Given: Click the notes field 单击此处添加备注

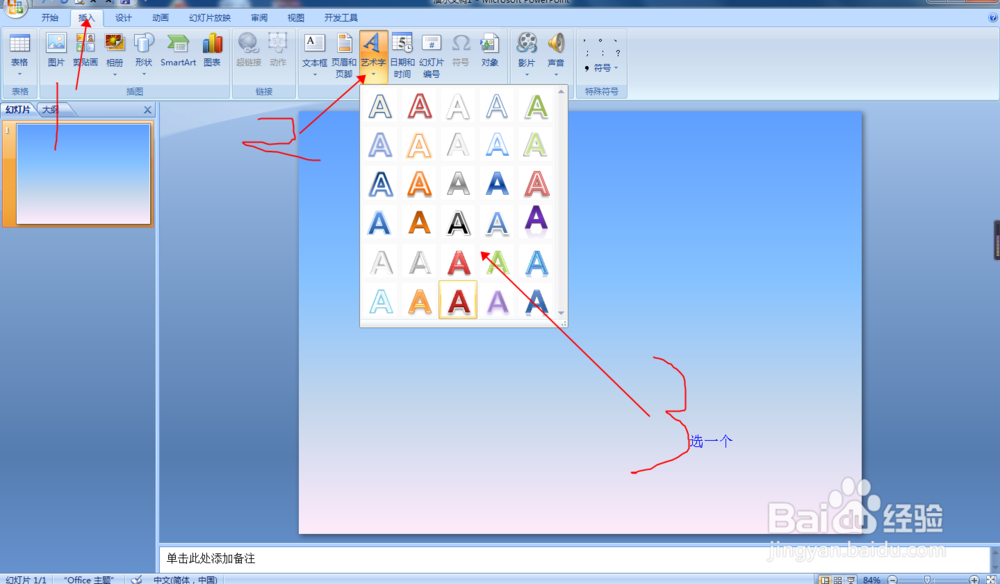Looking at the screenshot, I should (574, 558).
